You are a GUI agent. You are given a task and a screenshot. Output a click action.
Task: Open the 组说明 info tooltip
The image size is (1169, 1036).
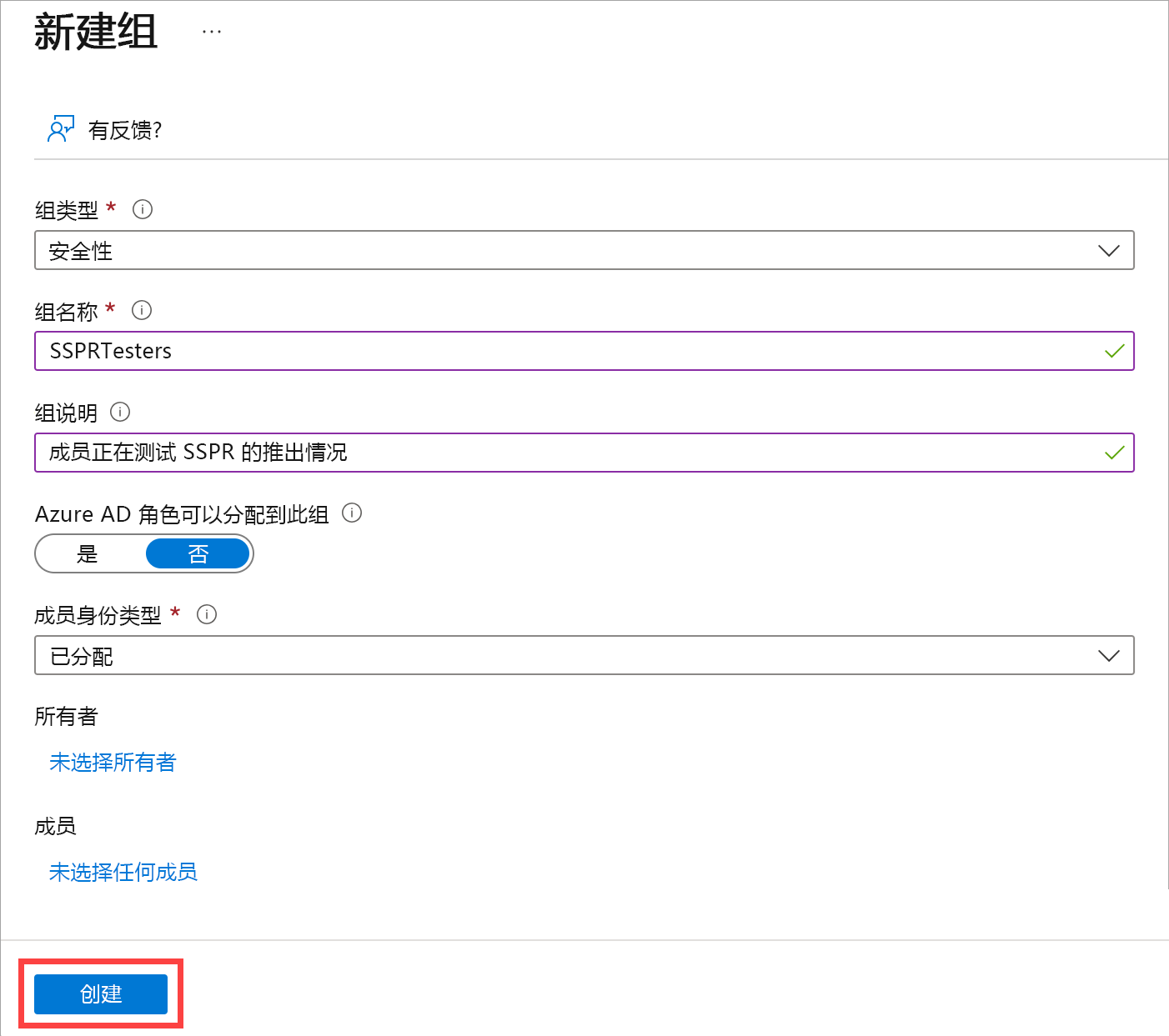pos(120,412)
